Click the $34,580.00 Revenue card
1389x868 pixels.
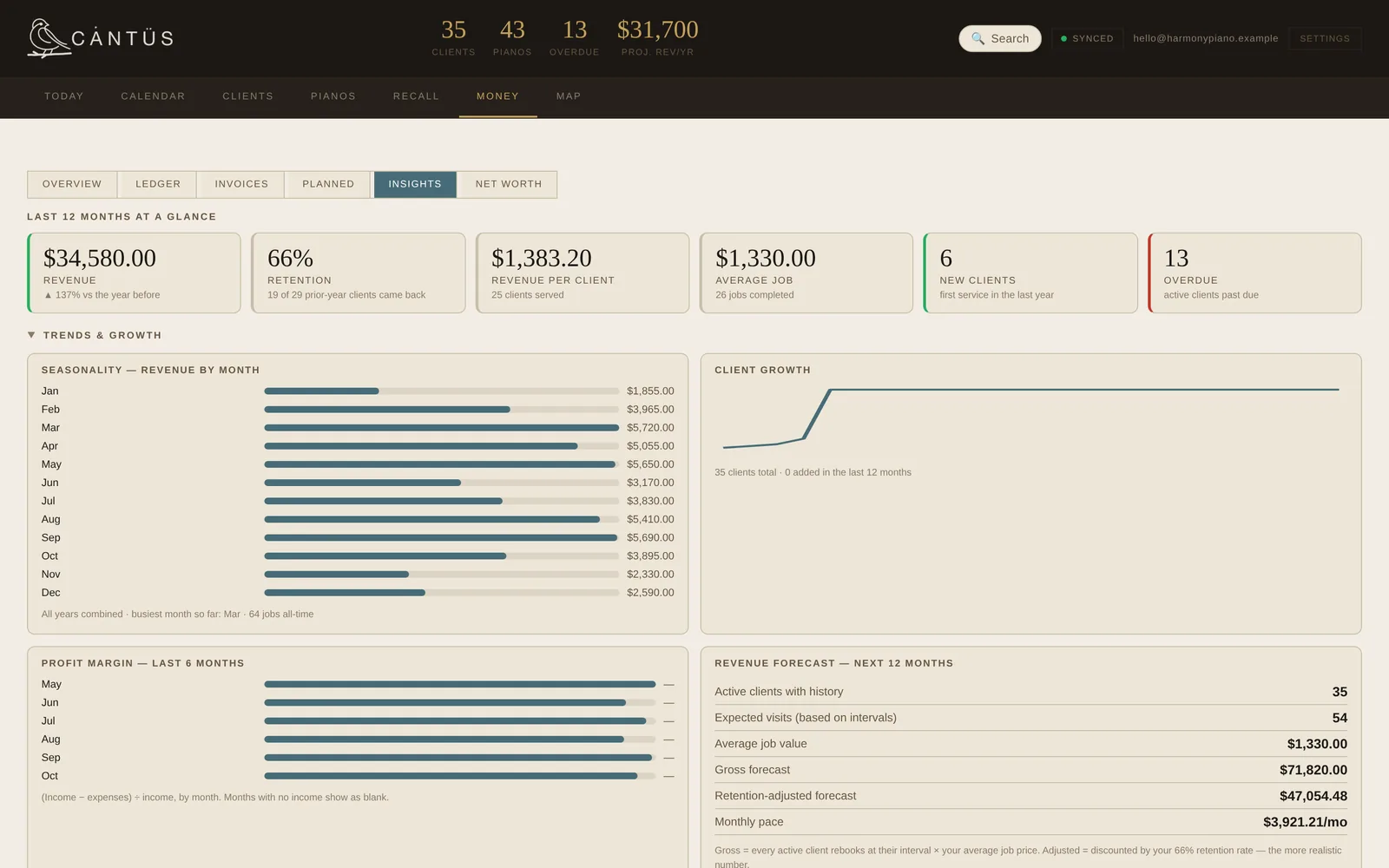[135, 273]
